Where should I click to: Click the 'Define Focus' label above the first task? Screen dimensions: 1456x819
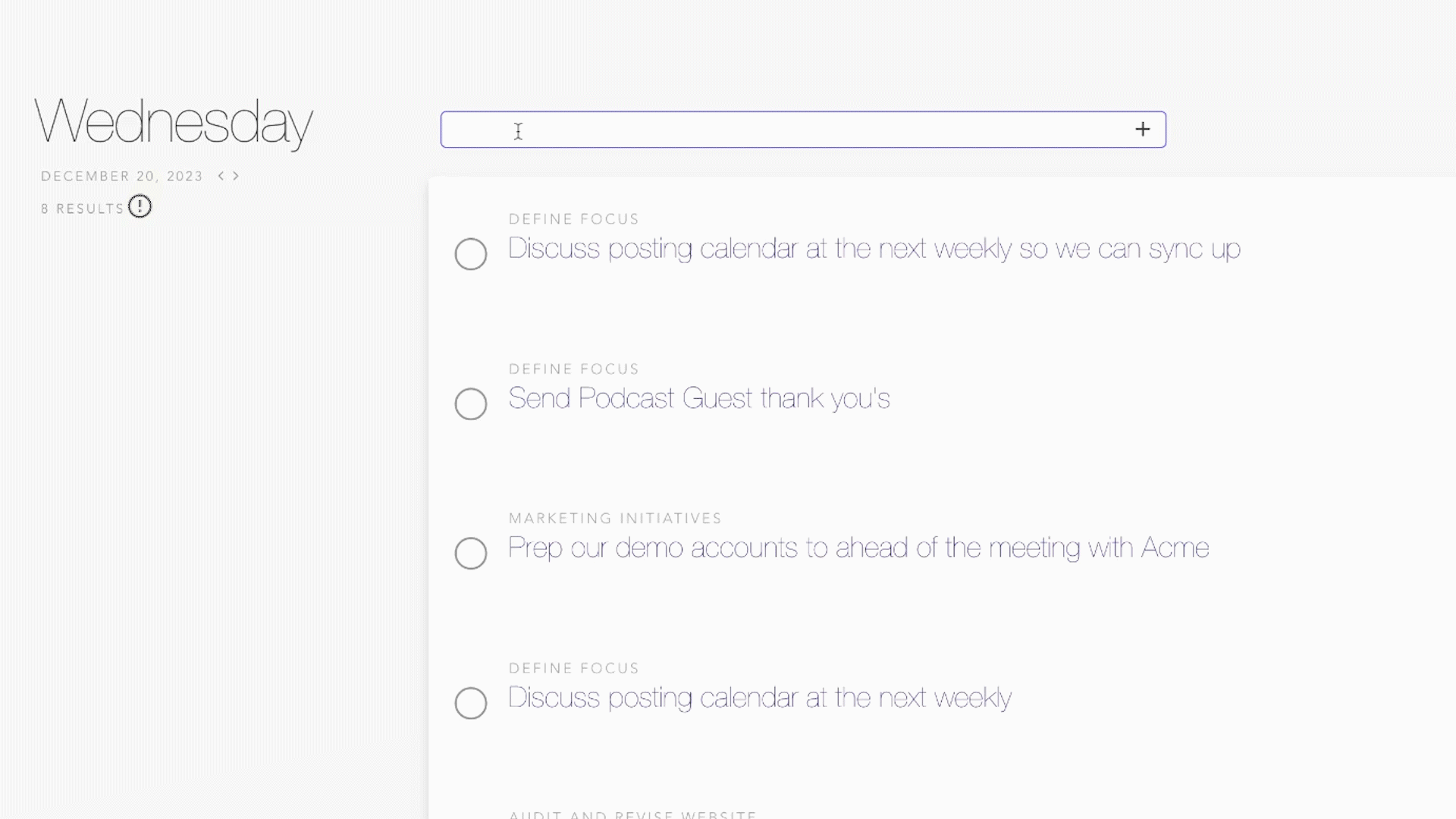tap(573, 219)
